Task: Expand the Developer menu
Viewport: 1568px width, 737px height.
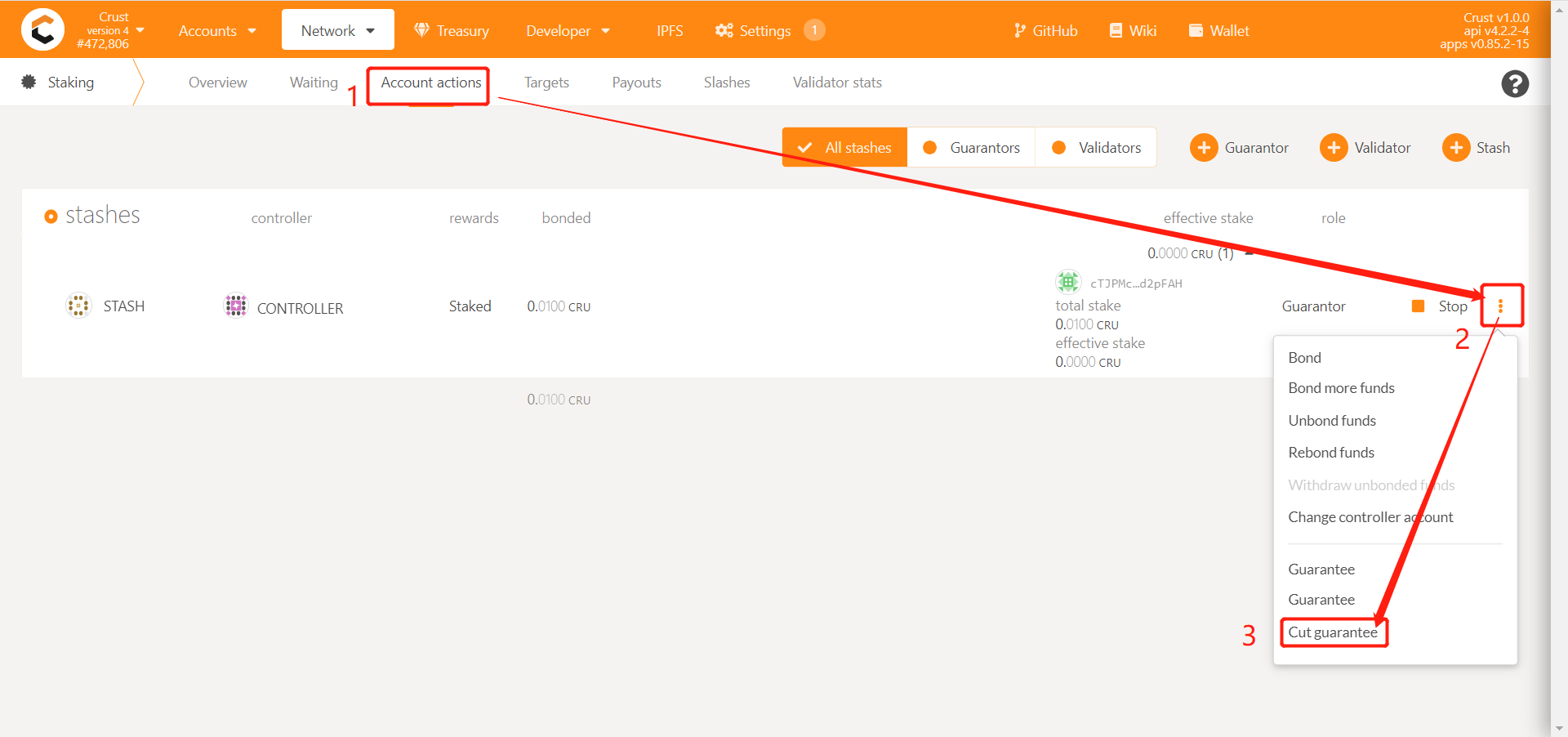Action: coord(568,30)
